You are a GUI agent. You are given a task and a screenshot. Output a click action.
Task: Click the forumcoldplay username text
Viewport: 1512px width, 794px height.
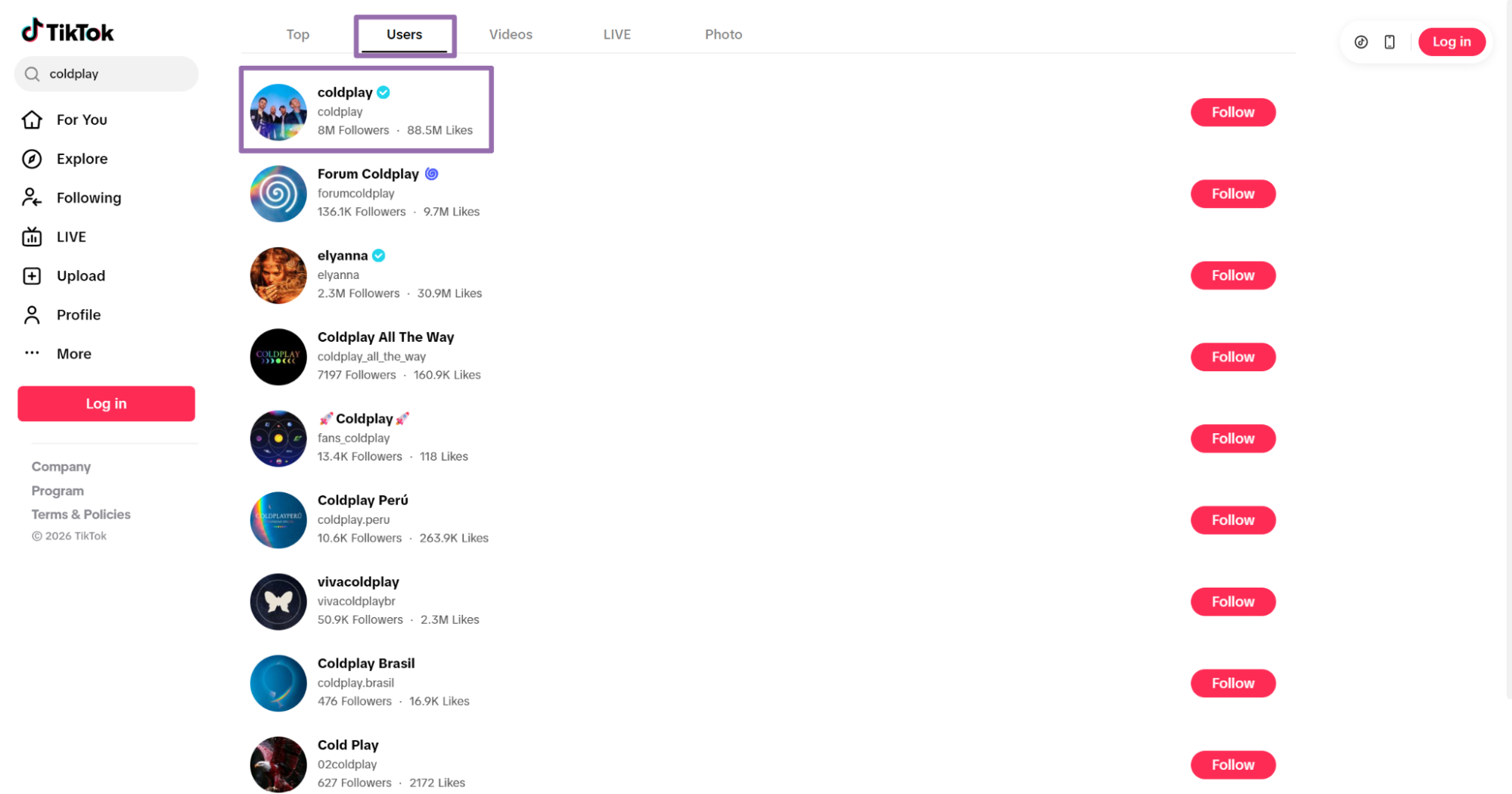tap(356, 193)
